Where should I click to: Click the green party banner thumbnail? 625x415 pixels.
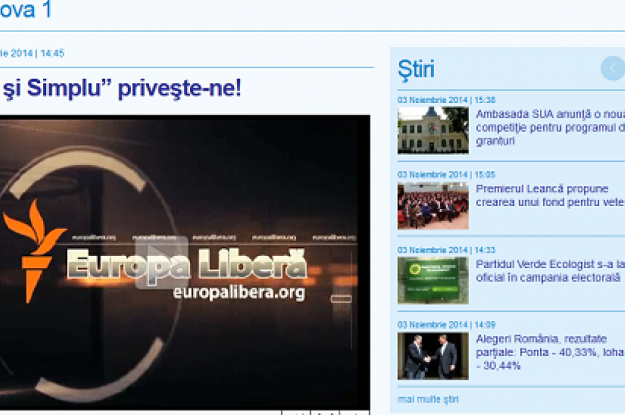433,281
